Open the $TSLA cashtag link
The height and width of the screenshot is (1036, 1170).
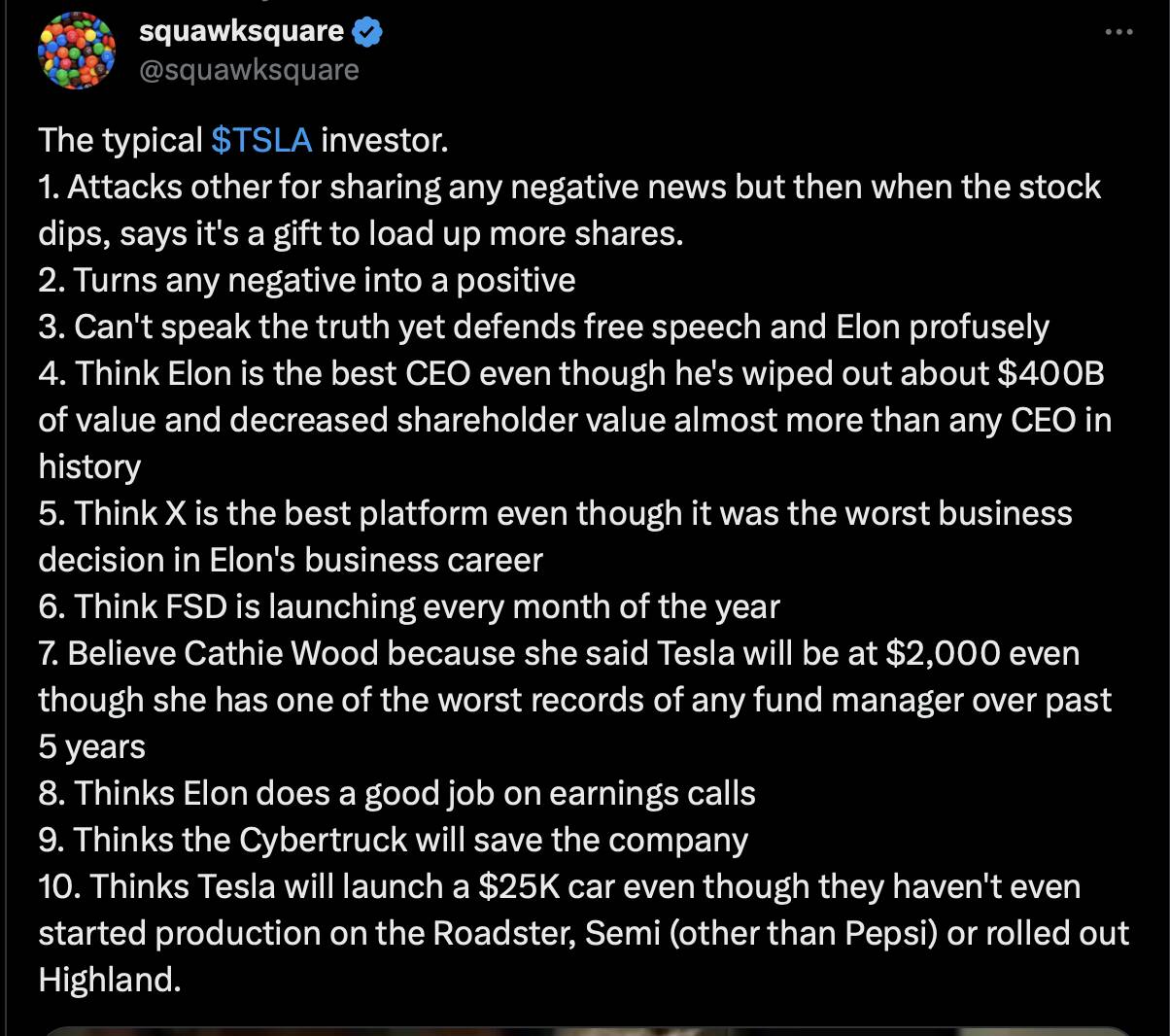(261, 141)
